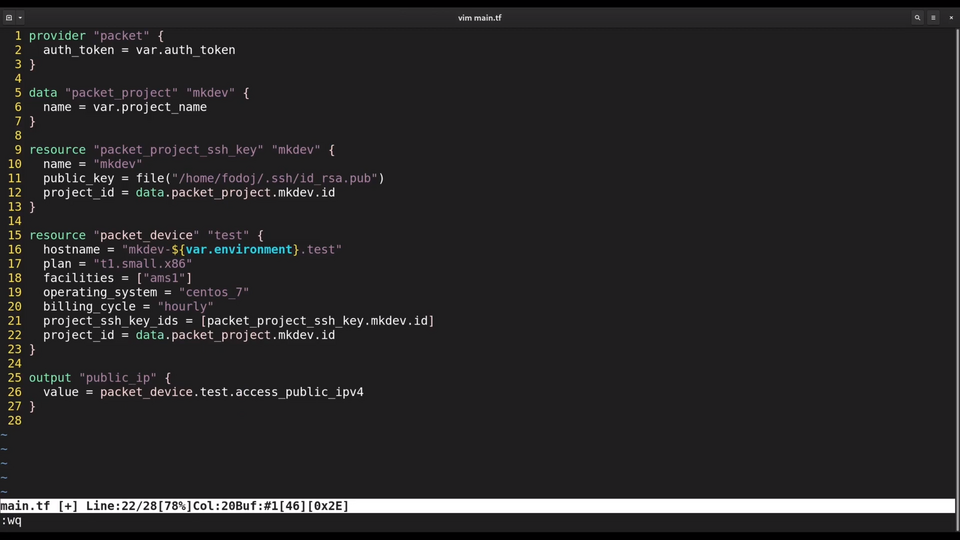
Task: Click "public_ip" output name
Action: 118,378
